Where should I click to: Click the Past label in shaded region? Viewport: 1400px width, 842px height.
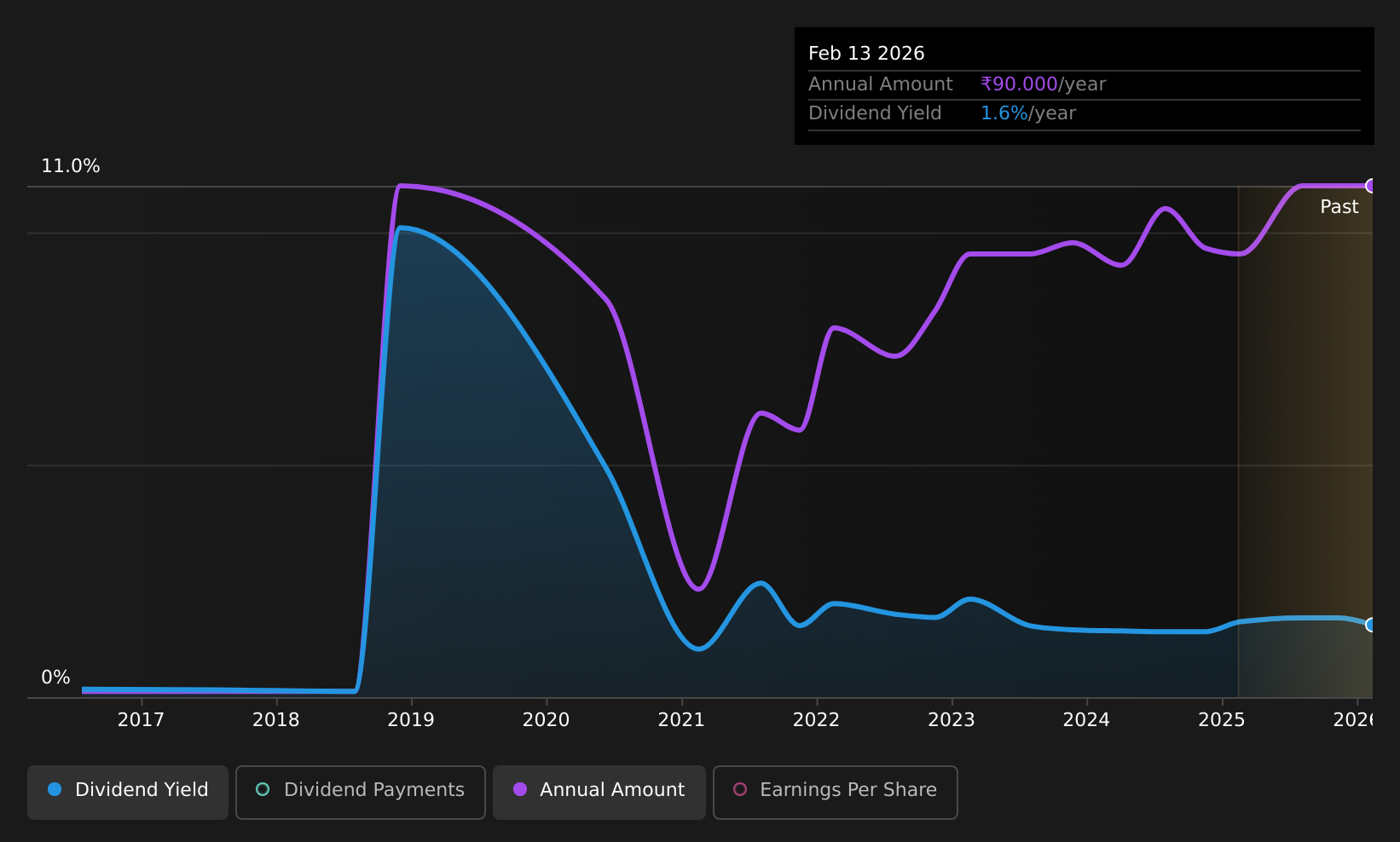click(x=1339, y=207)
